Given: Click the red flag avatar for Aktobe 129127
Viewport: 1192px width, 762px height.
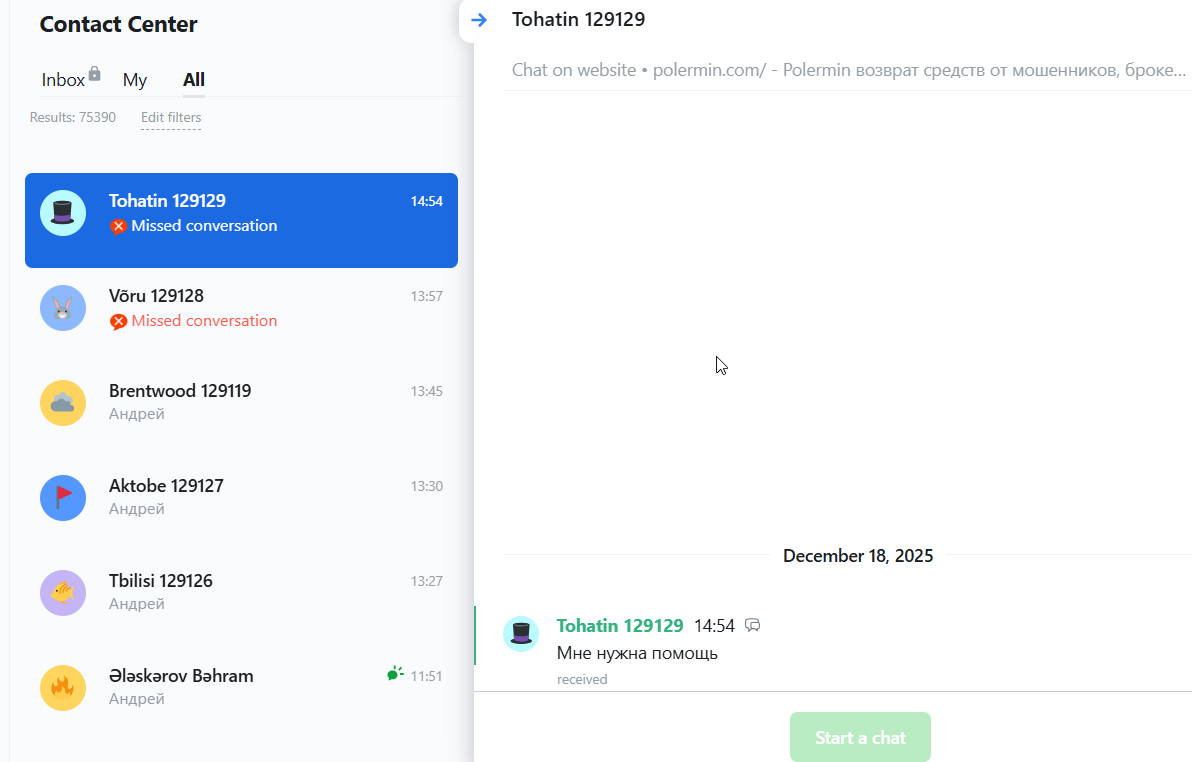Looking at the screenshot, I should (63, 498).
